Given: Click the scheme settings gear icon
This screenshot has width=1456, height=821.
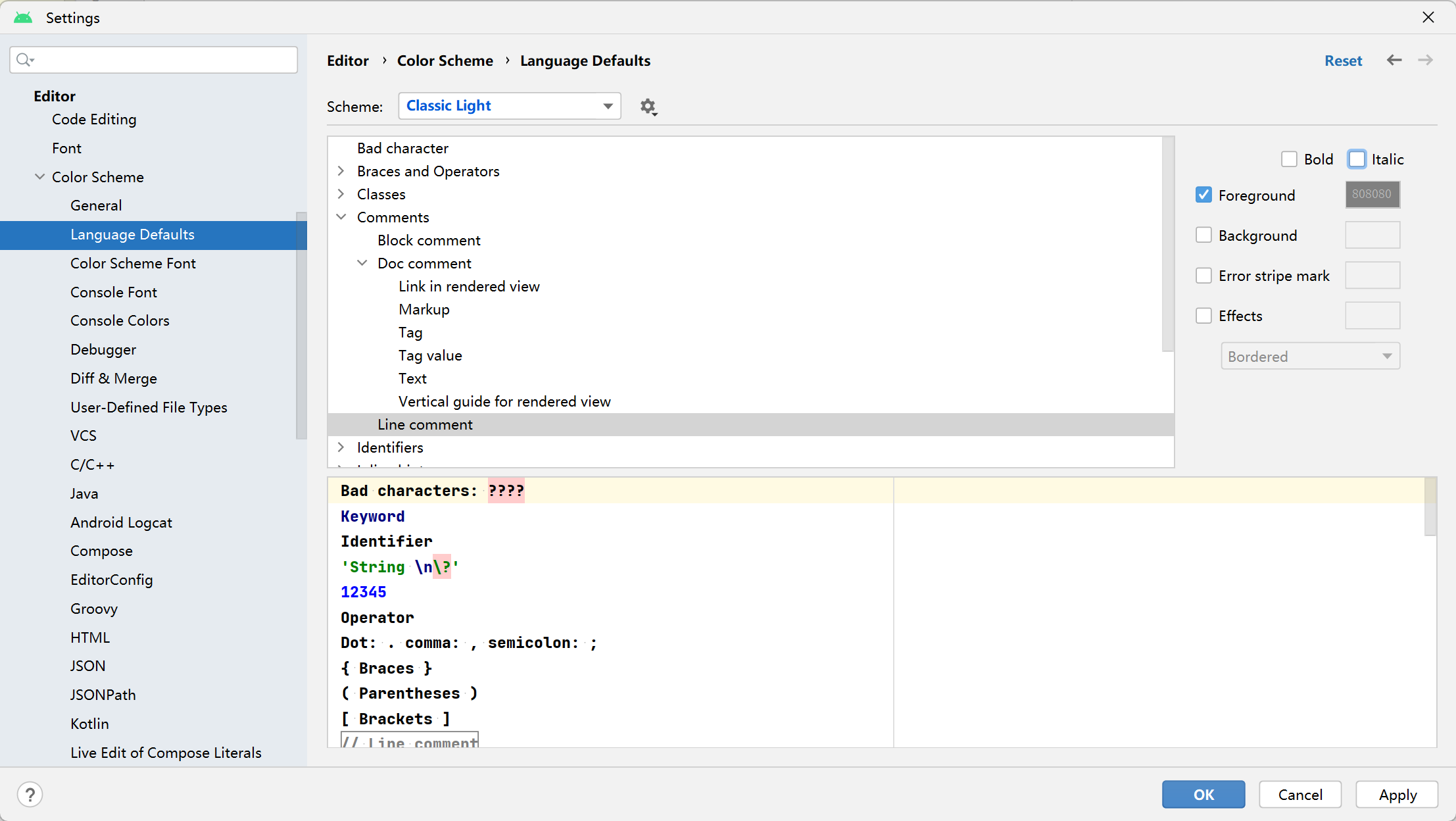Looking at the screenshot, I should [x=648, y=107].
